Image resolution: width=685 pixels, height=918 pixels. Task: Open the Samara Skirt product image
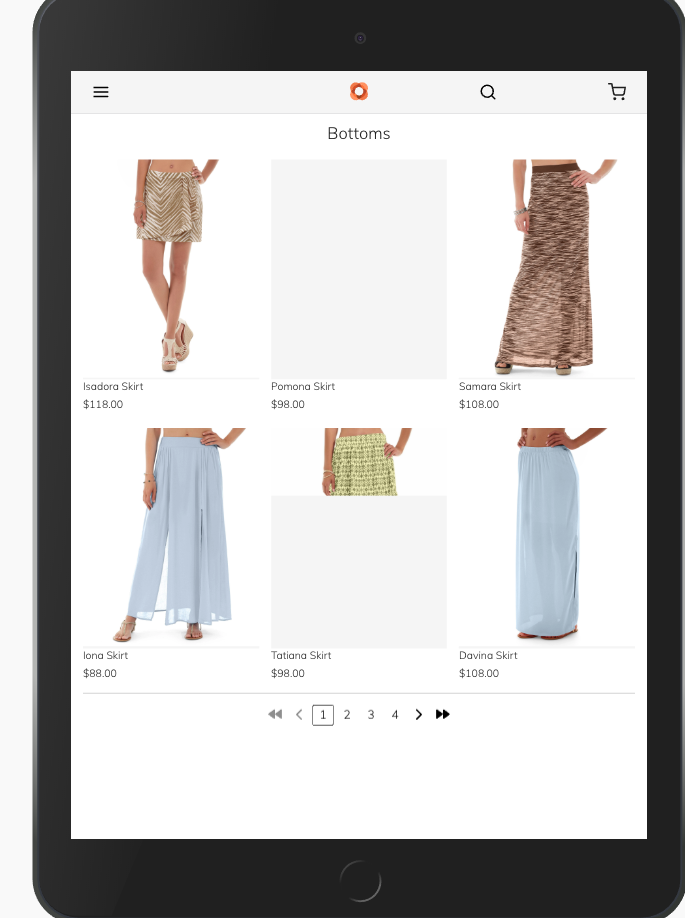547,269
